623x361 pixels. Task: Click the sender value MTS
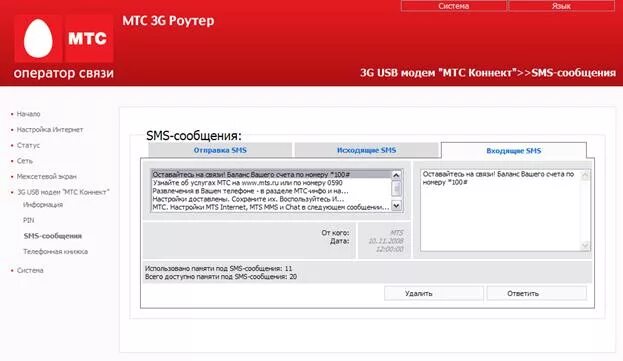click(x=397, y=233)
